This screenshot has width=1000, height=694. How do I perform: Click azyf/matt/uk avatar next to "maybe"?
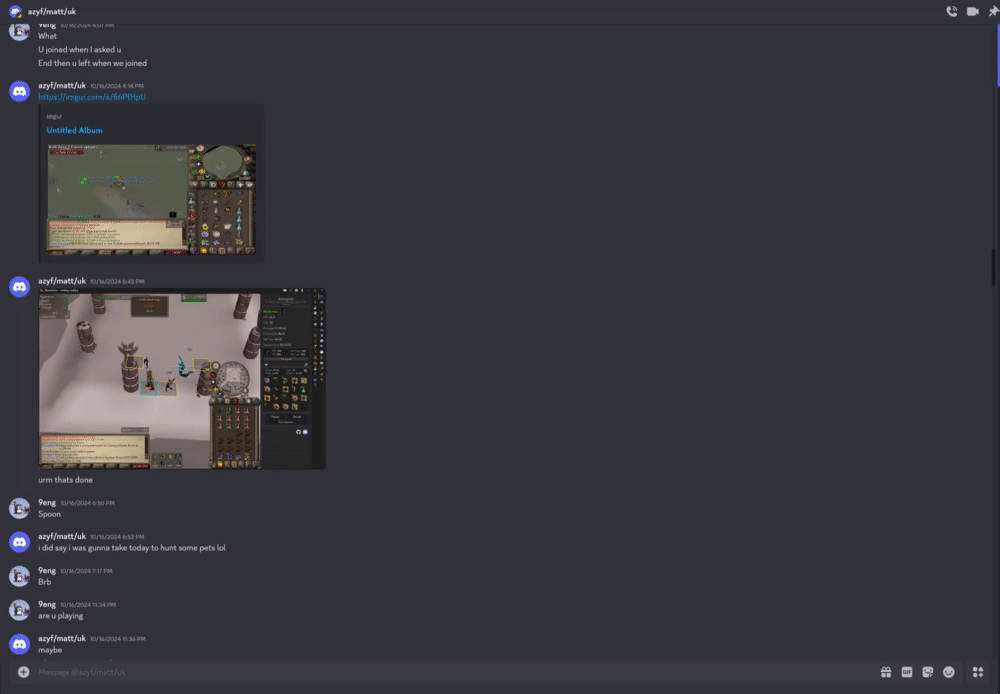coord(19,644)
